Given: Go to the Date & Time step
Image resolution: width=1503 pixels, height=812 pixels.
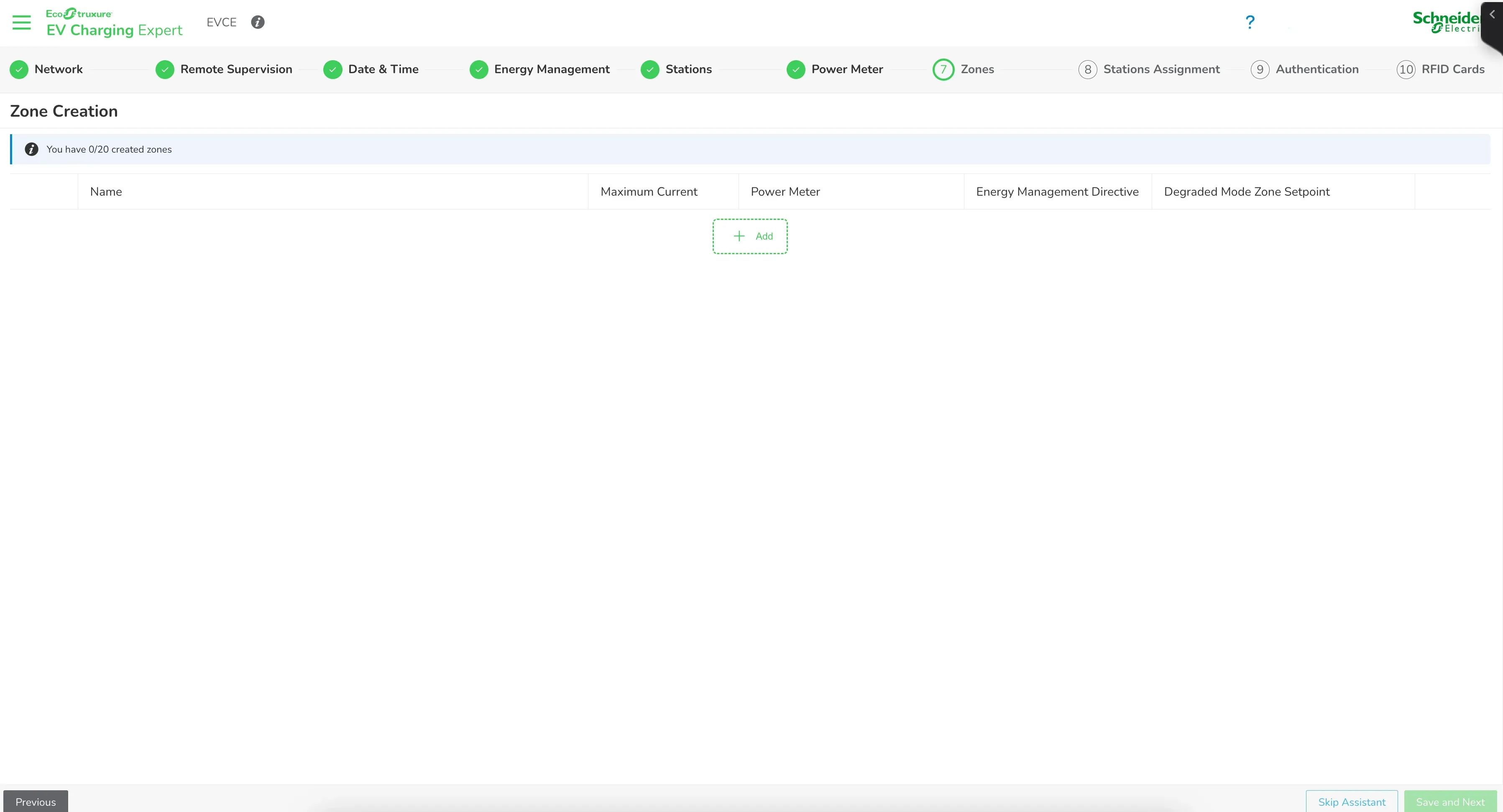Looking at the screenshot, I should (383, 69).
